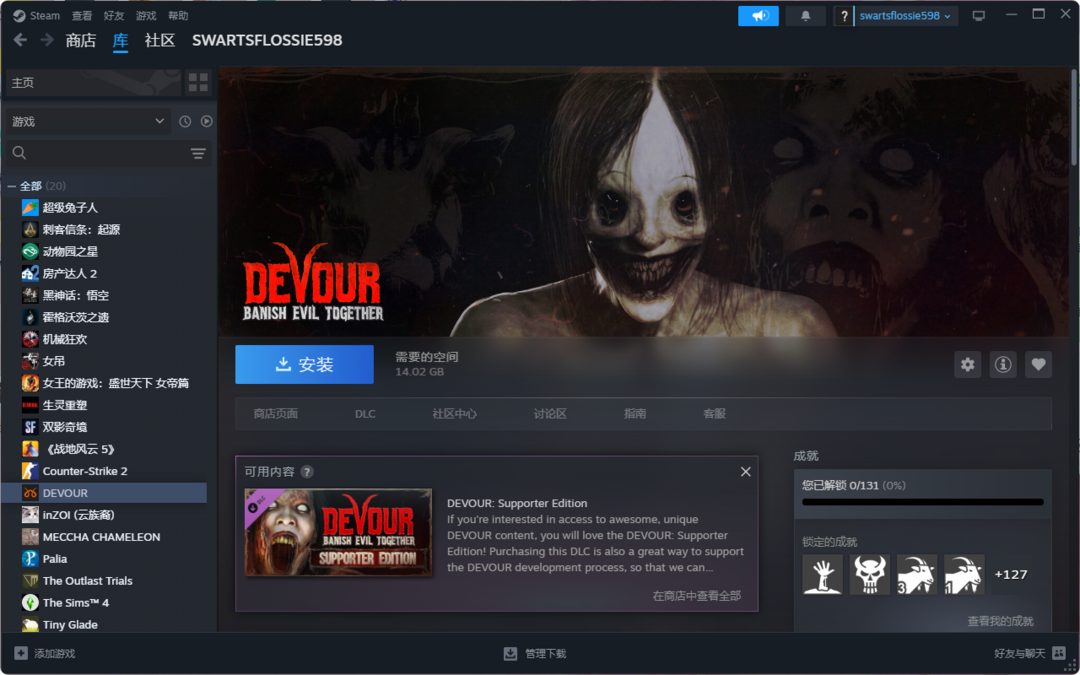
Task: Go back with the left arrow
Action: click(x=21, y=40)
